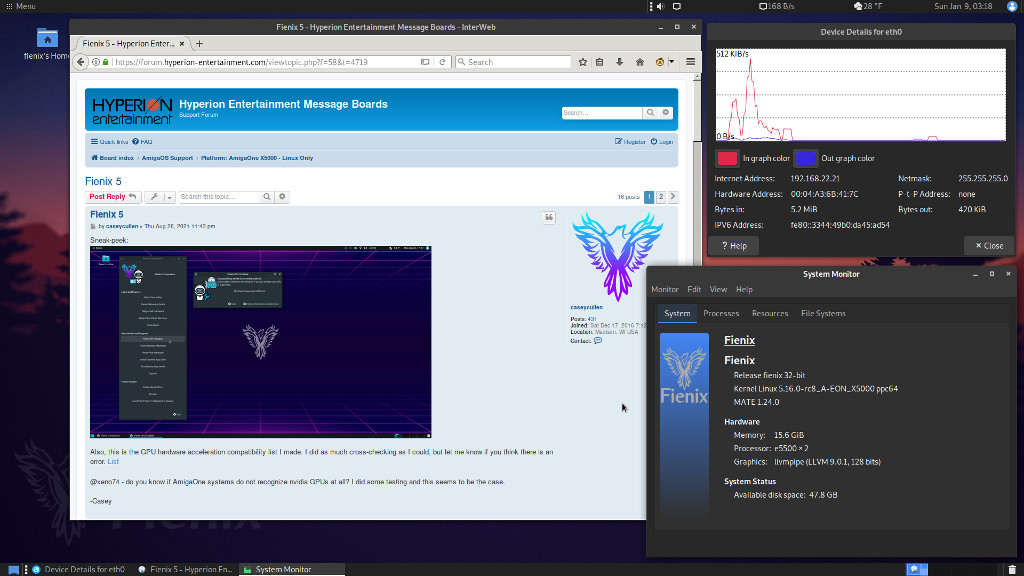This screenshot has width=1024, height=576.
Task: Click the show desktop icon in the bottom panel
Action: 13,569
